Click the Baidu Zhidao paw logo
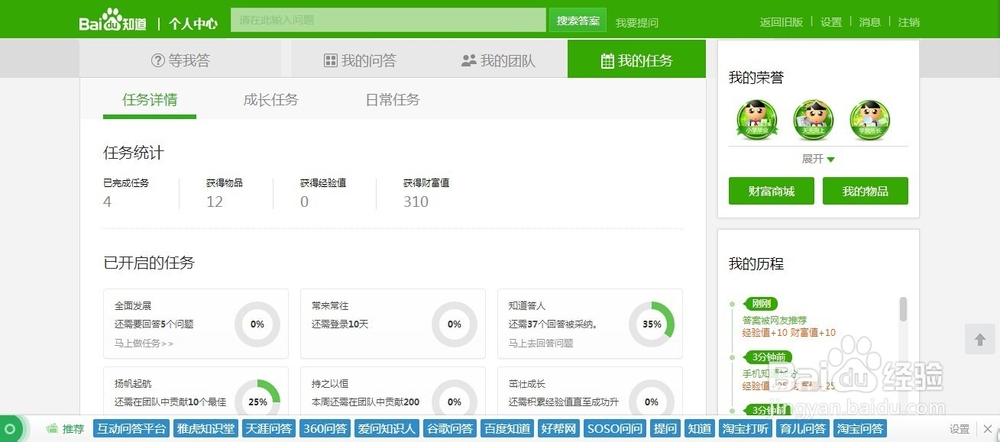The height and width of the screenshot is (442, 1000). [113, 20]
